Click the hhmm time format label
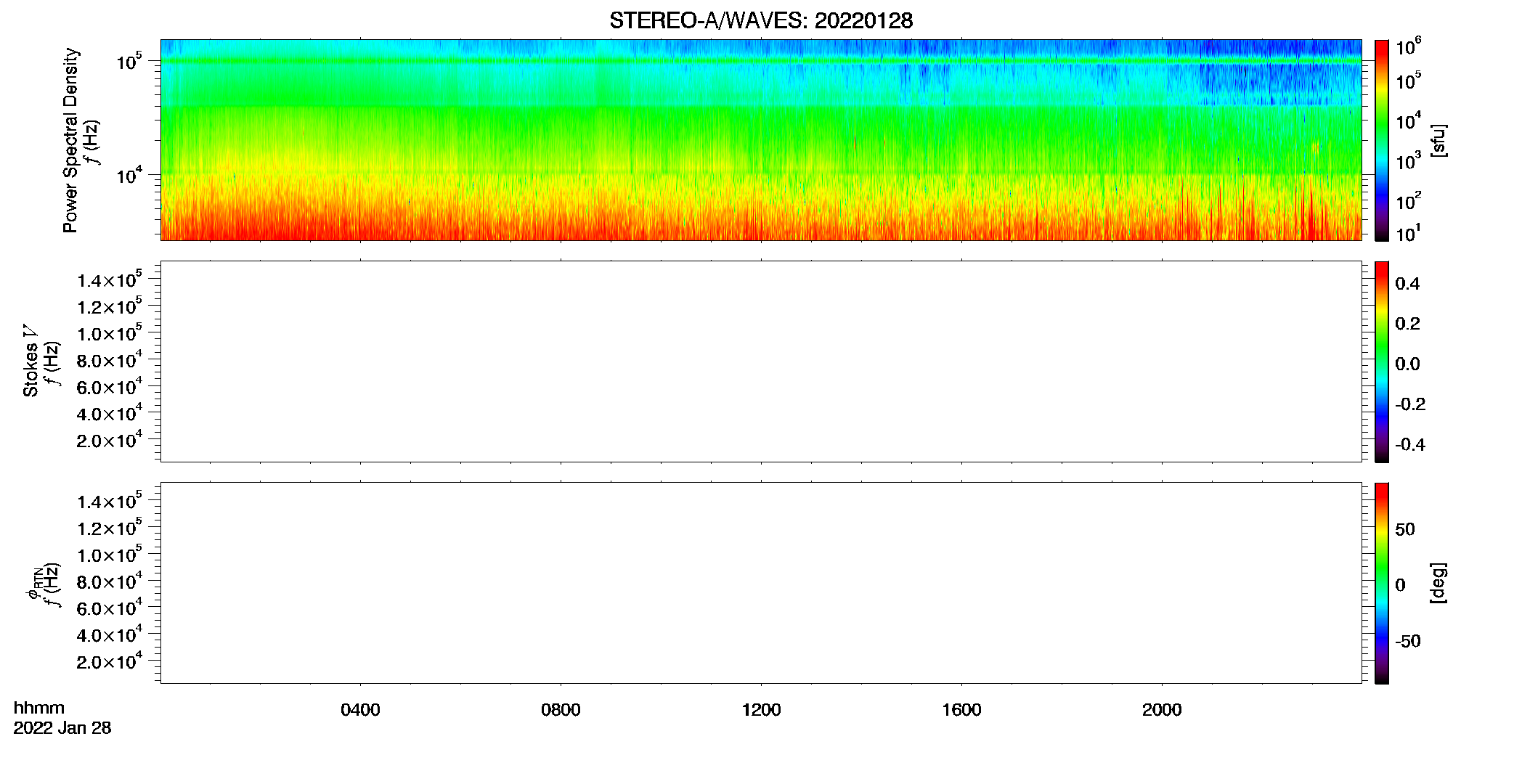This screenshot has width=1522, height=784. click(38, 708)
